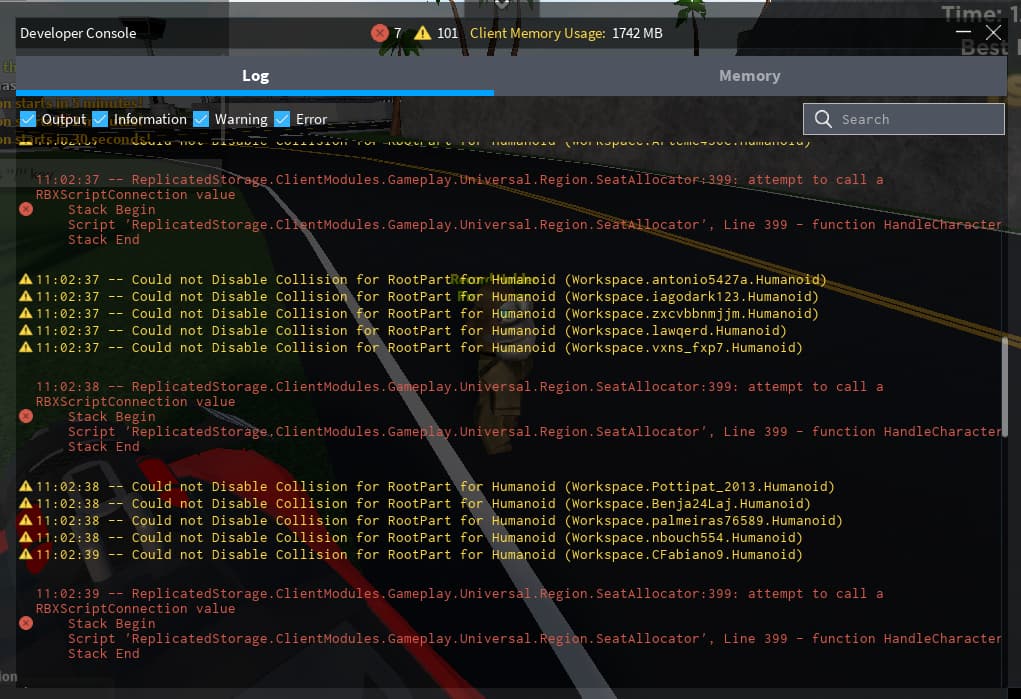This screenshot has height=699, width=1021.
Task: Select warning text mentioning Workspace.antonio5427a.Humanoid
Action: 431,279
